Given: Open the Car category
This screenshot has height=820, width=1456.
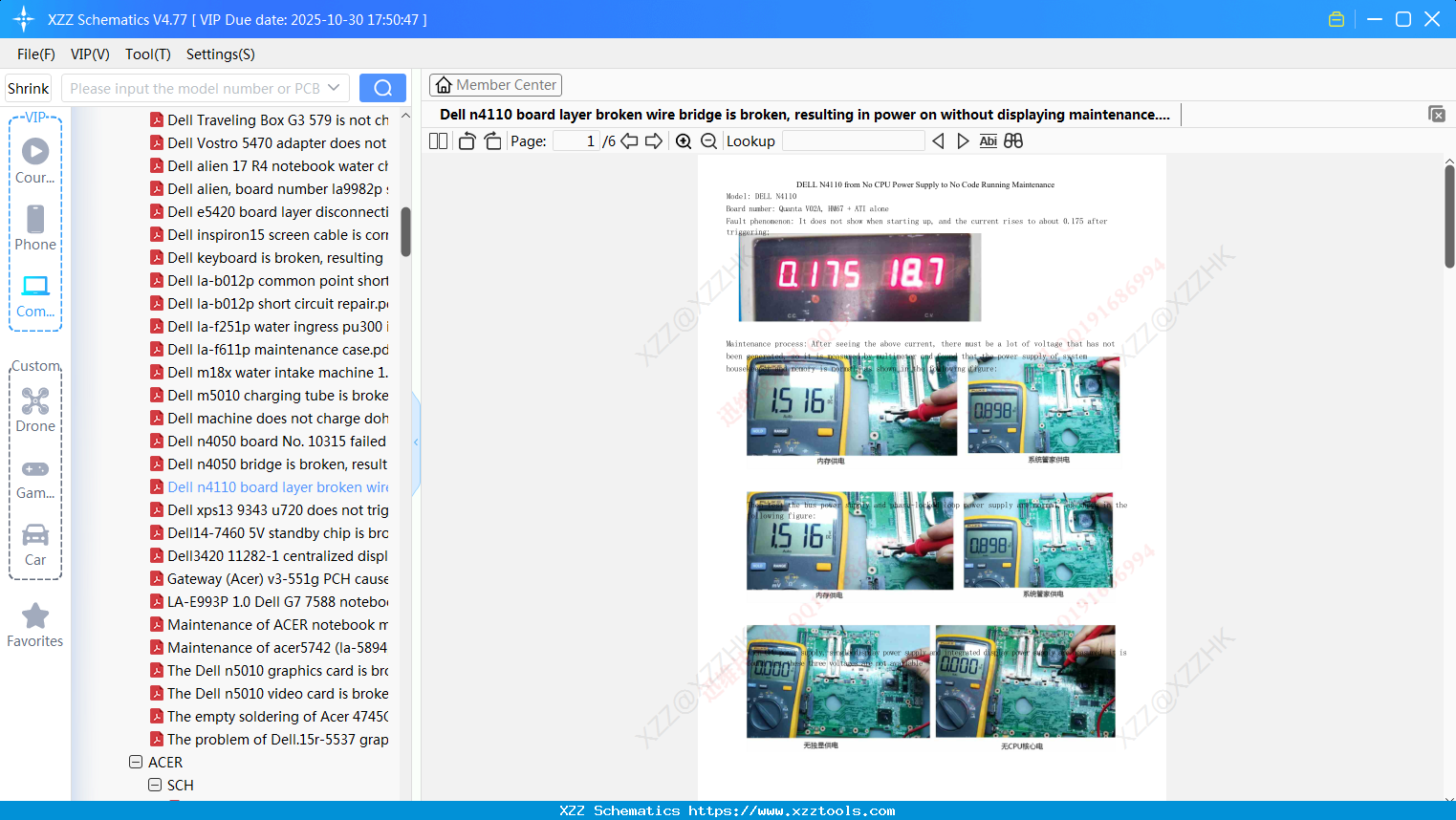Looking at the screenshot, I should coord(35,545).
